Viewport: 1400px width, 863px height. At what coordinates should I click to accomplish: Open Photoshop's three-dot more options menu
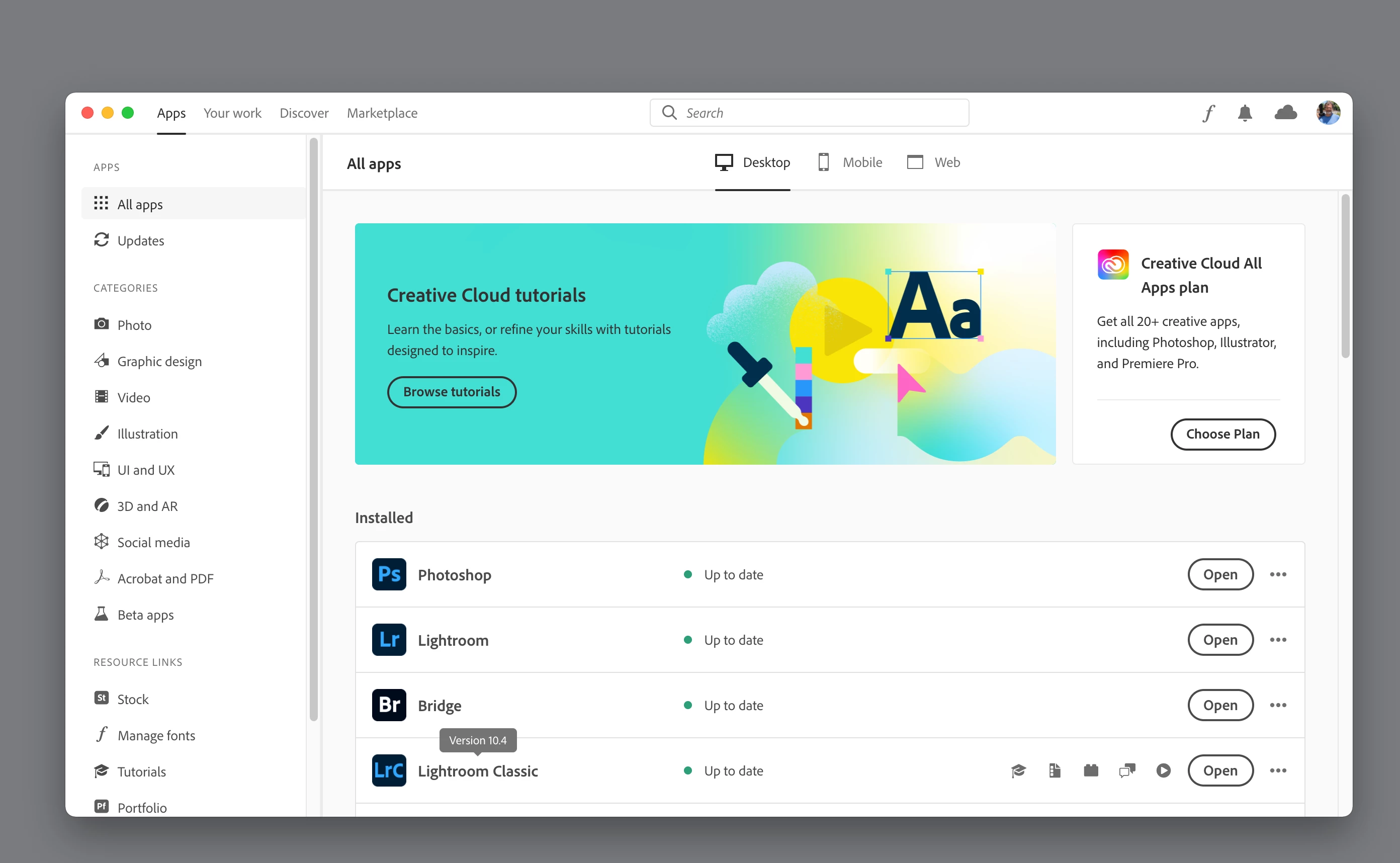1278,574
